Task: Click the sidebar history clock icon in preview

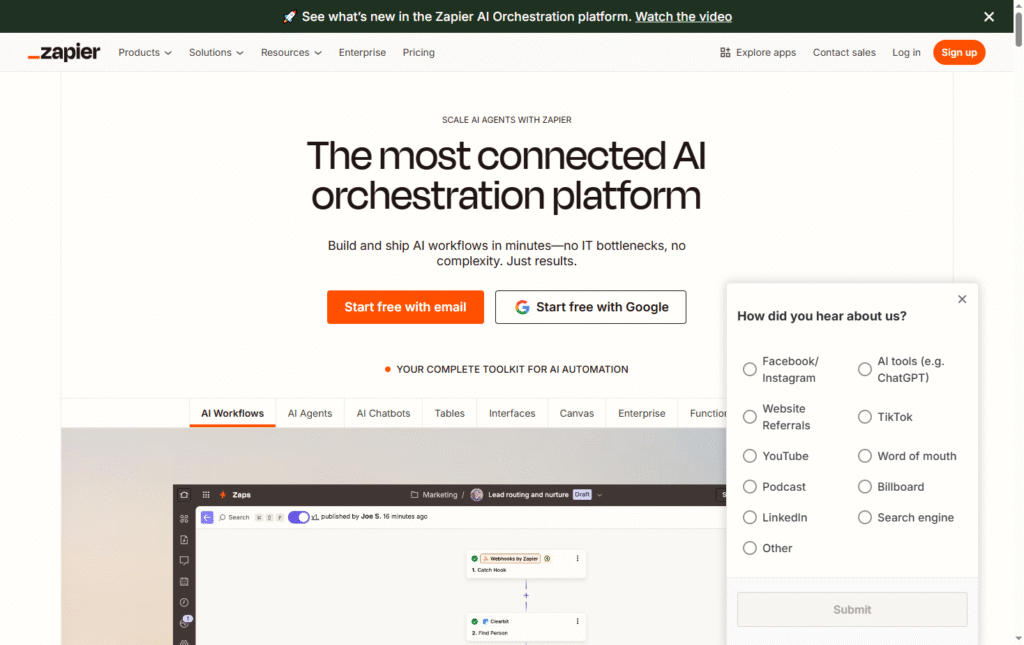Action: (x=184, y=603)
